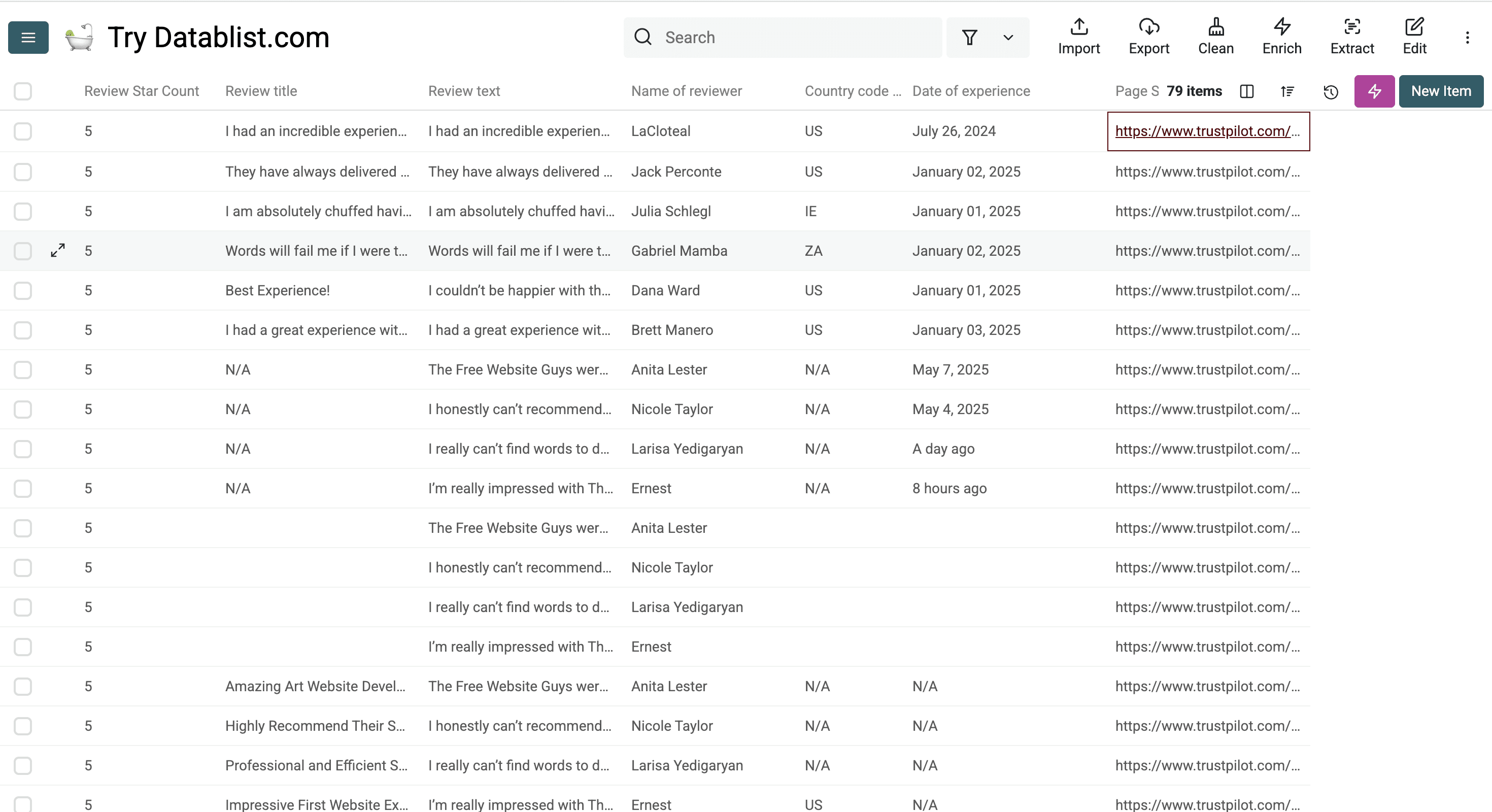The width and height of the screenshot is (1492, 812).
Task: Open the Export tool
Action: [x=1149, y=37]
